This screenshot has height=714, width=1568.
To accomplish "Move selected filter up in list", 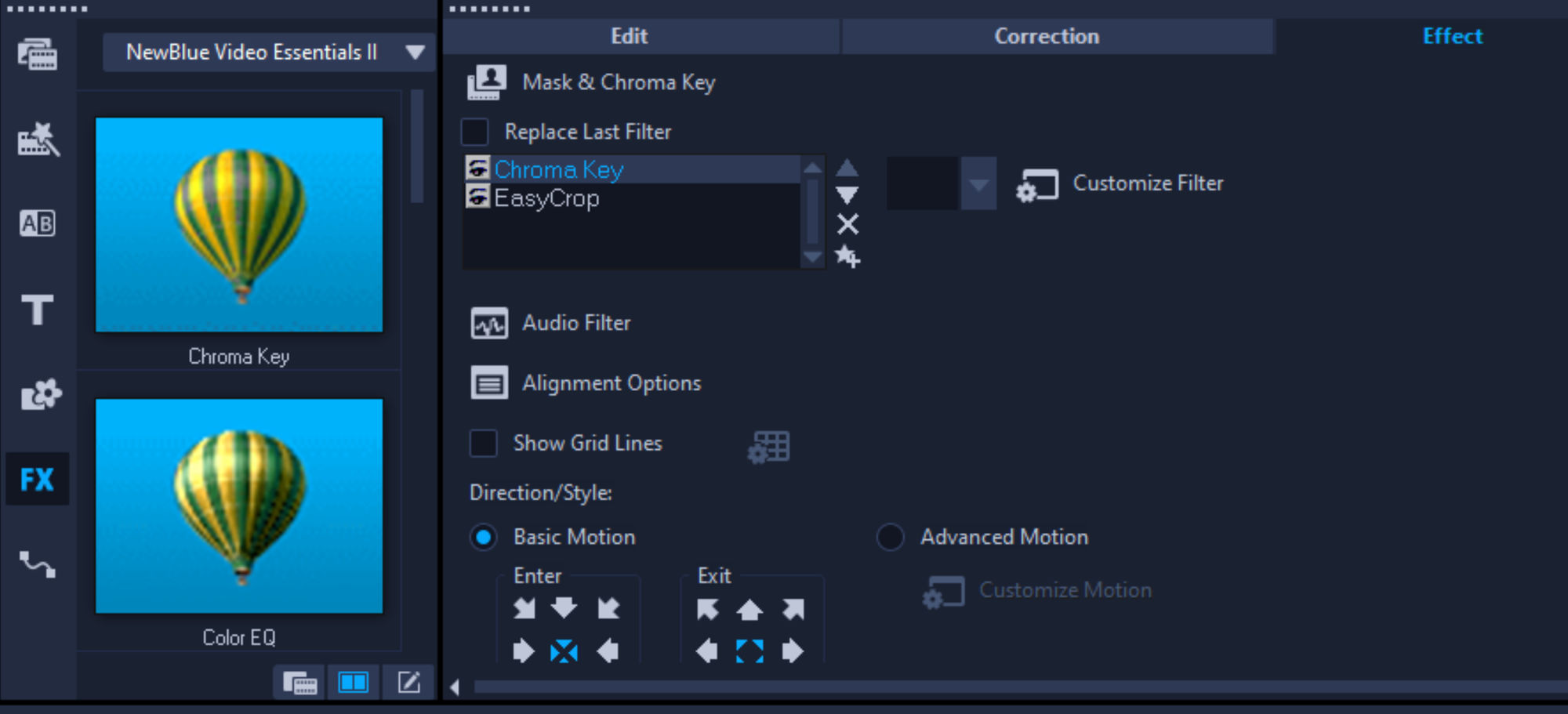I will pos(847,167).
